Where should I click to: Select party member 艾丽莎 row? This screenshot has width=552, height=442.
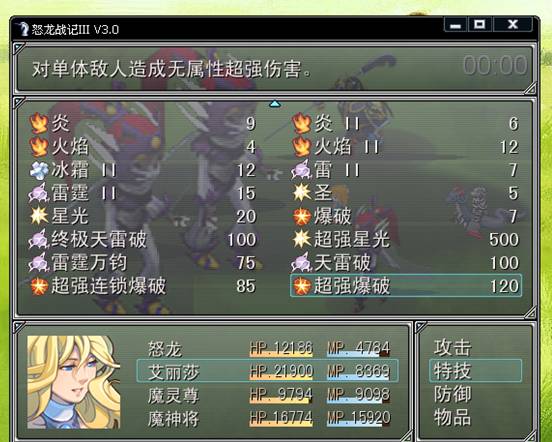[x=268, y=371]
